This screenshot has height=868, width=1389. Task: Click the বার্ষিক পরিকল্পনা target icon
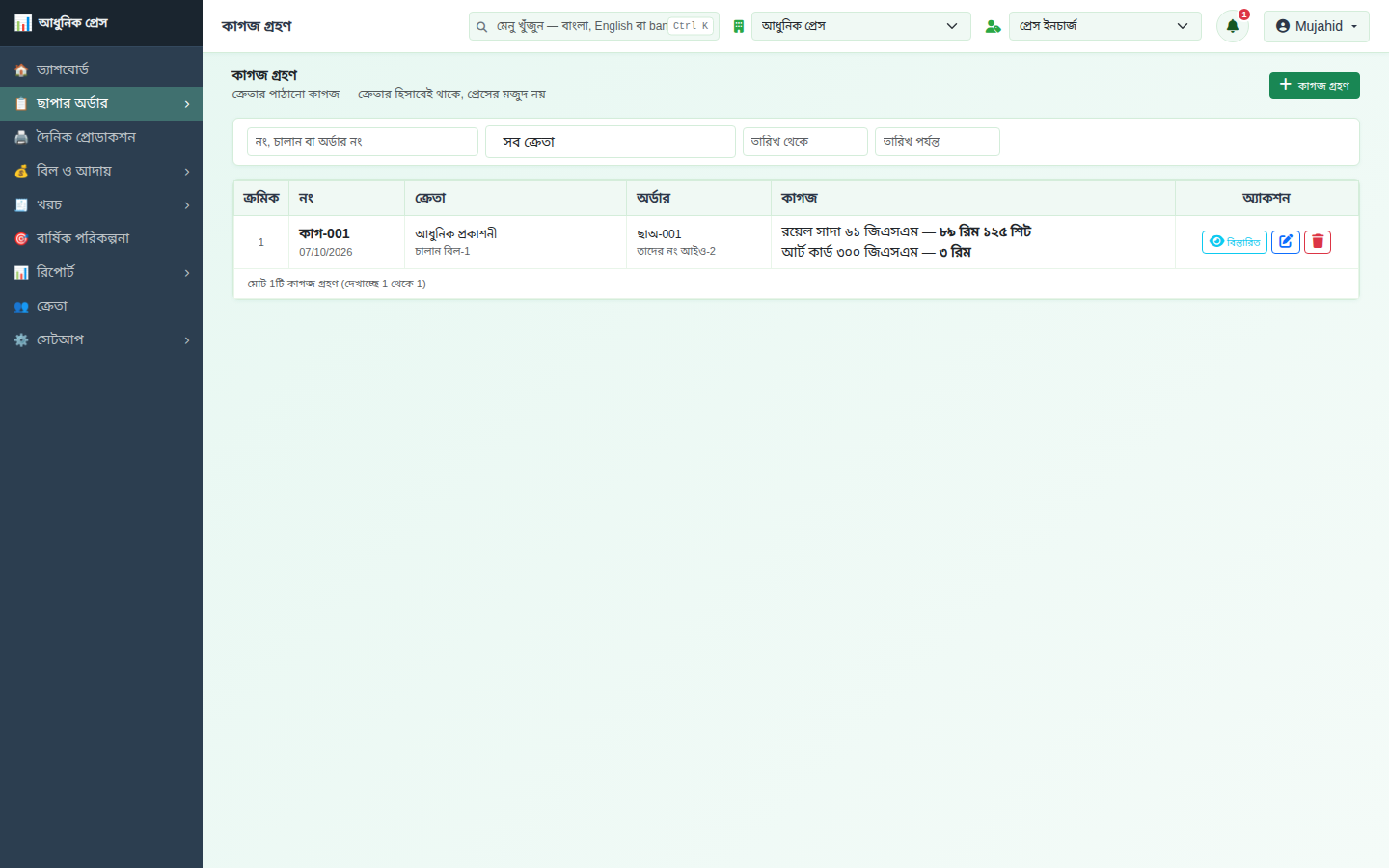point(21,239)
